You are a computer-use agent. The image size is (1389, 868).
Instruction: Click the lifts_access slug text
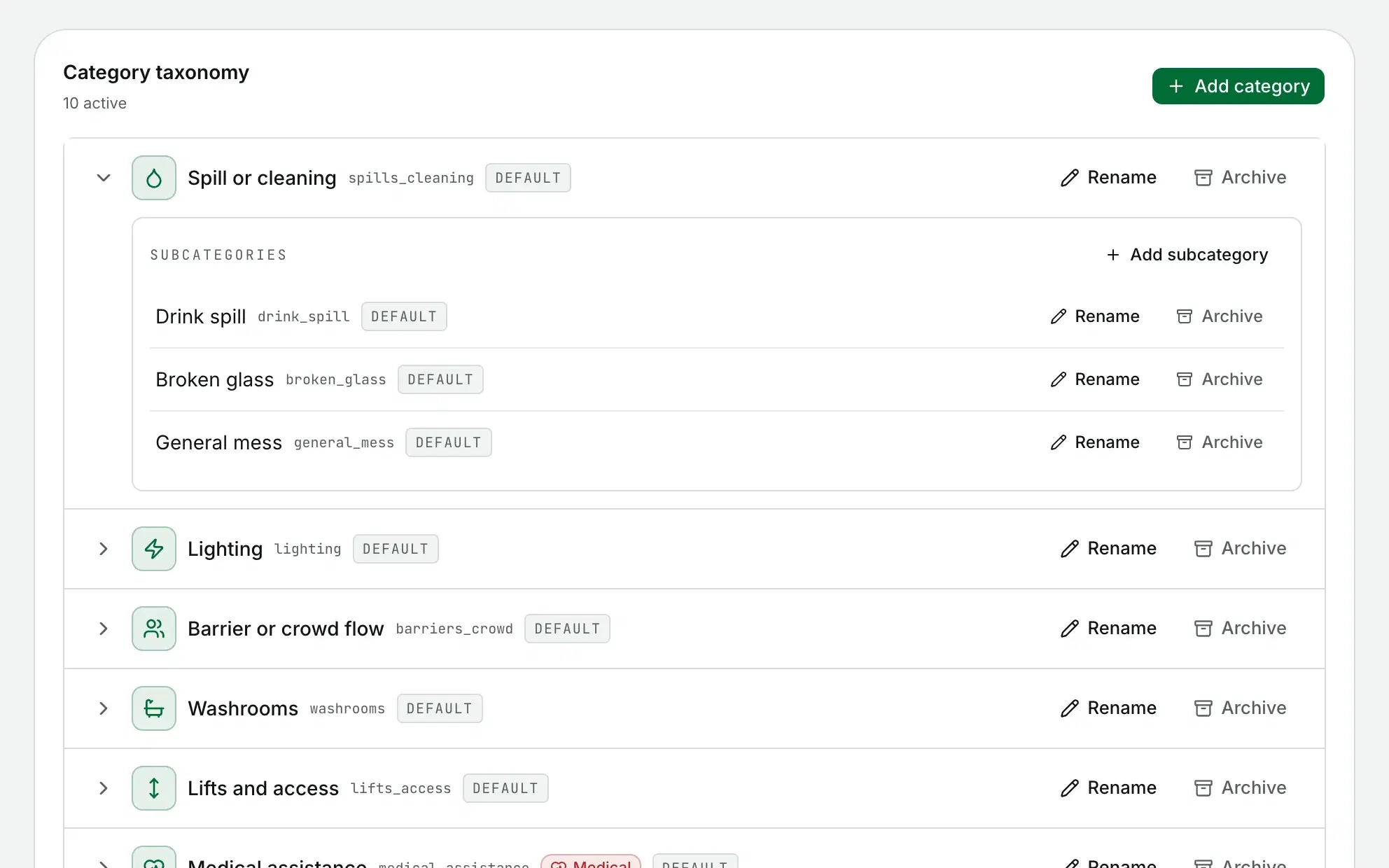(x=401, y=789)
